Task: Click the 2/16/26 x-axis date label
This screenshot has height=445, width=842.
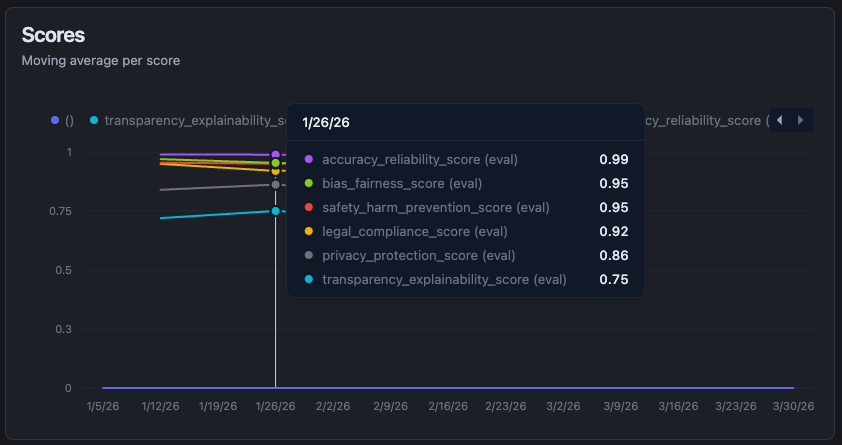Action: tap(448, 406)
